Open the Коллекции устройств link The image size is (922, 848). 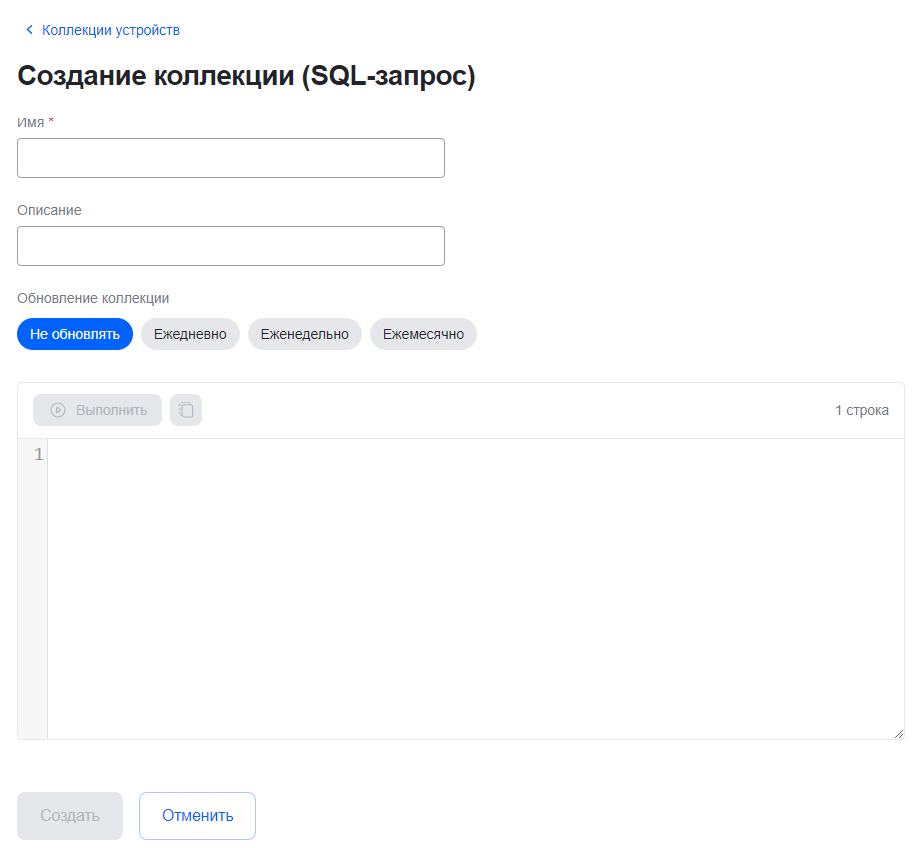110,30
